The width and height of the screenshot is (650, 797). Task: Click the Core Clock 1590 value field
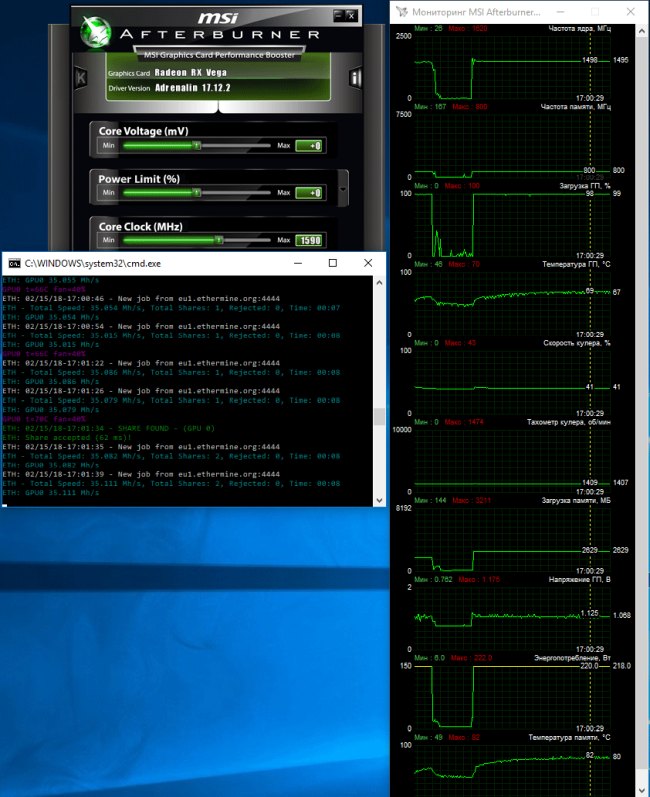tap(309, 240)
